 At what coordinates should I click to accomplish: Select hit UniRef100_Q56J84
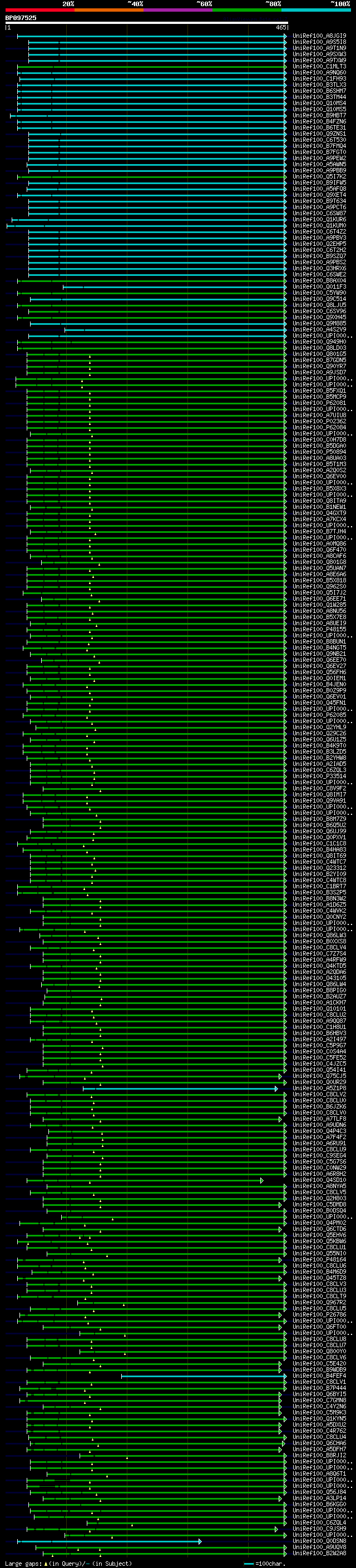coord(319,1492)
